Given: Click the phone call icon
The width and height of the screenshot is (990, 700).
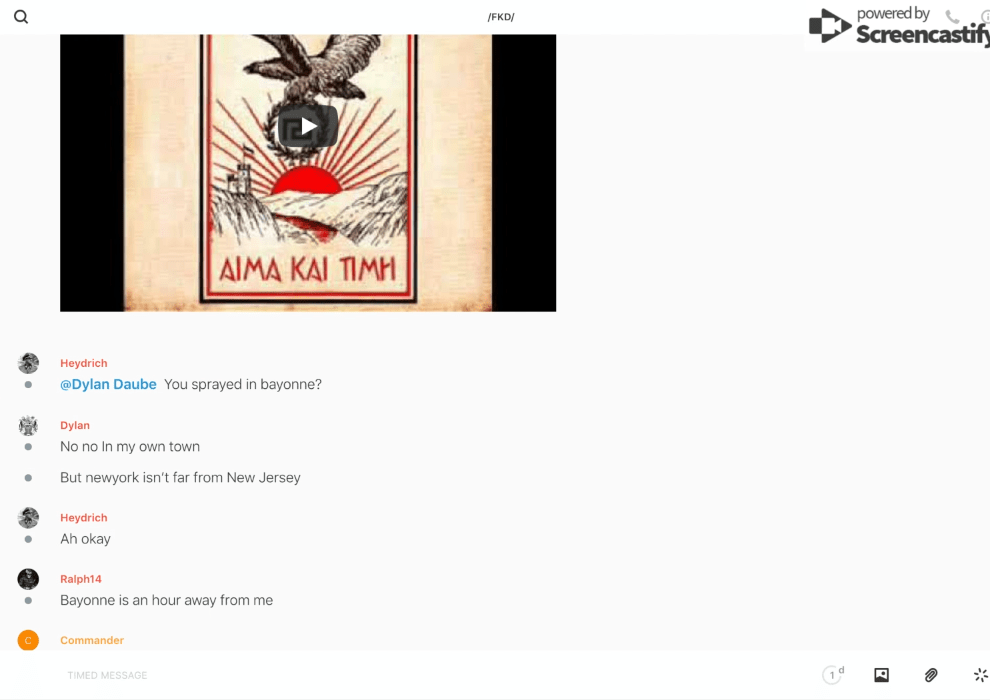Looking at the screenshot, I should [x=952, y=16].
